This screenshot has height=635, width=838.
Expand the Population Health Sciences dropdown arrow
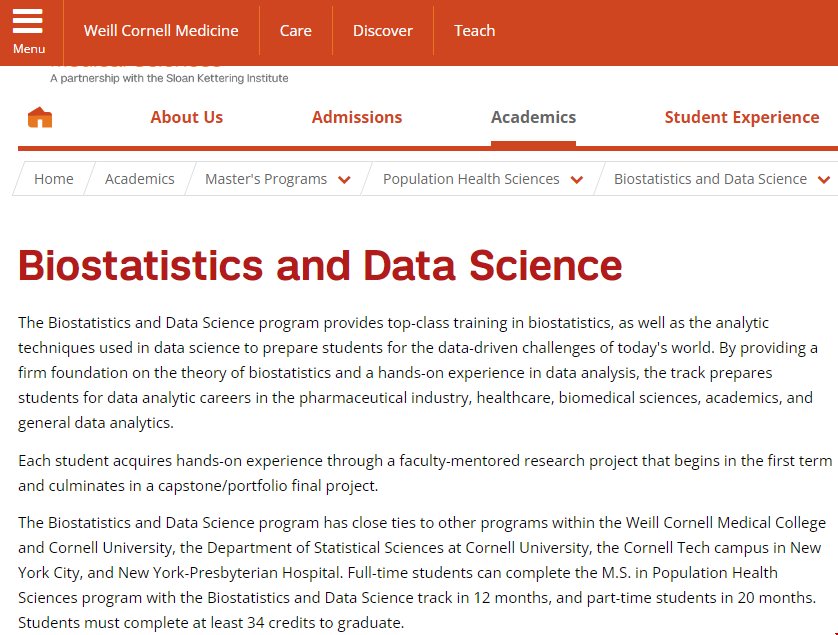(577, 180)
